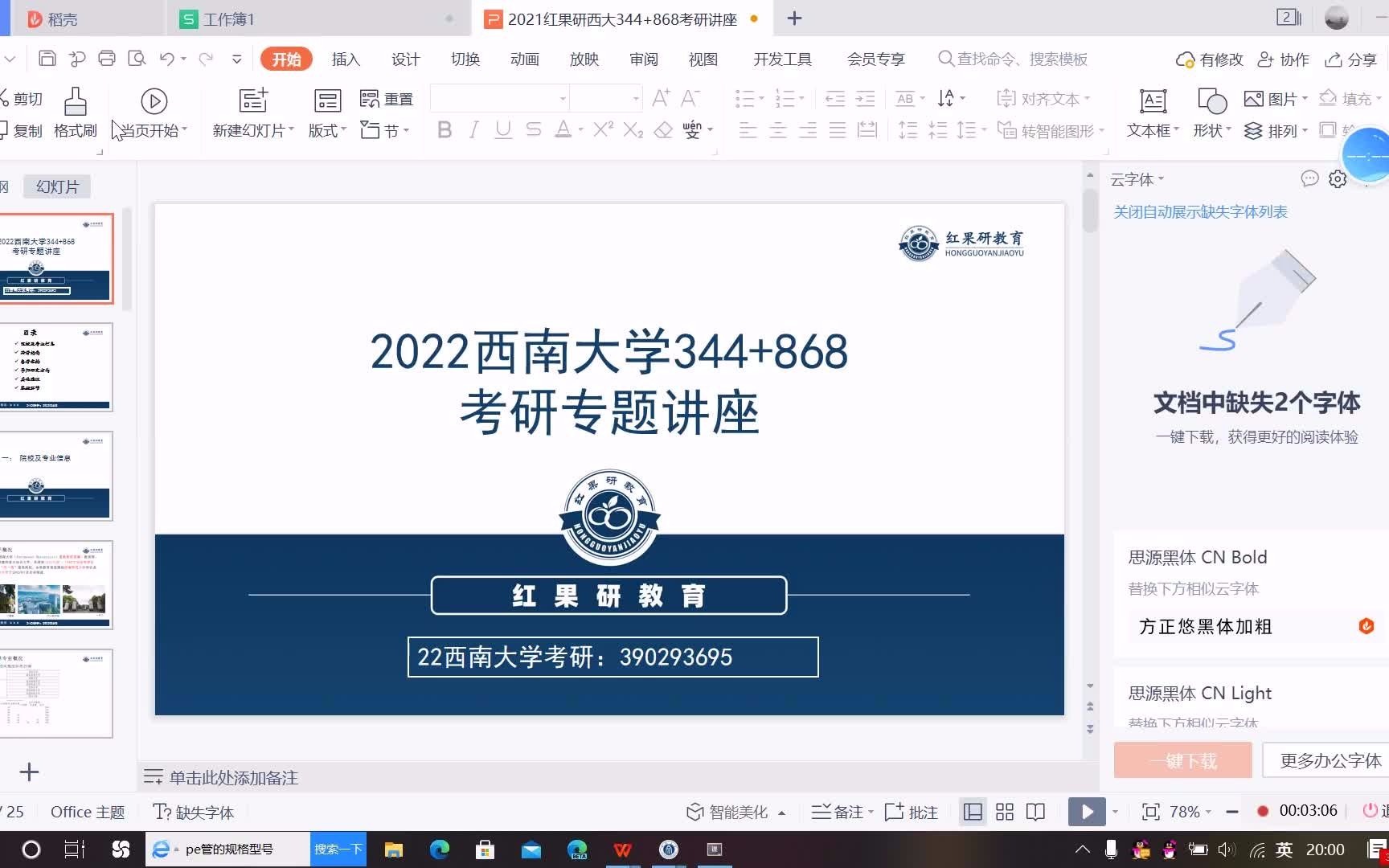The height and width of the screenshot is (868, 1389).
Task: Decrease paragraph indent
Action: (x=835, y=99)
